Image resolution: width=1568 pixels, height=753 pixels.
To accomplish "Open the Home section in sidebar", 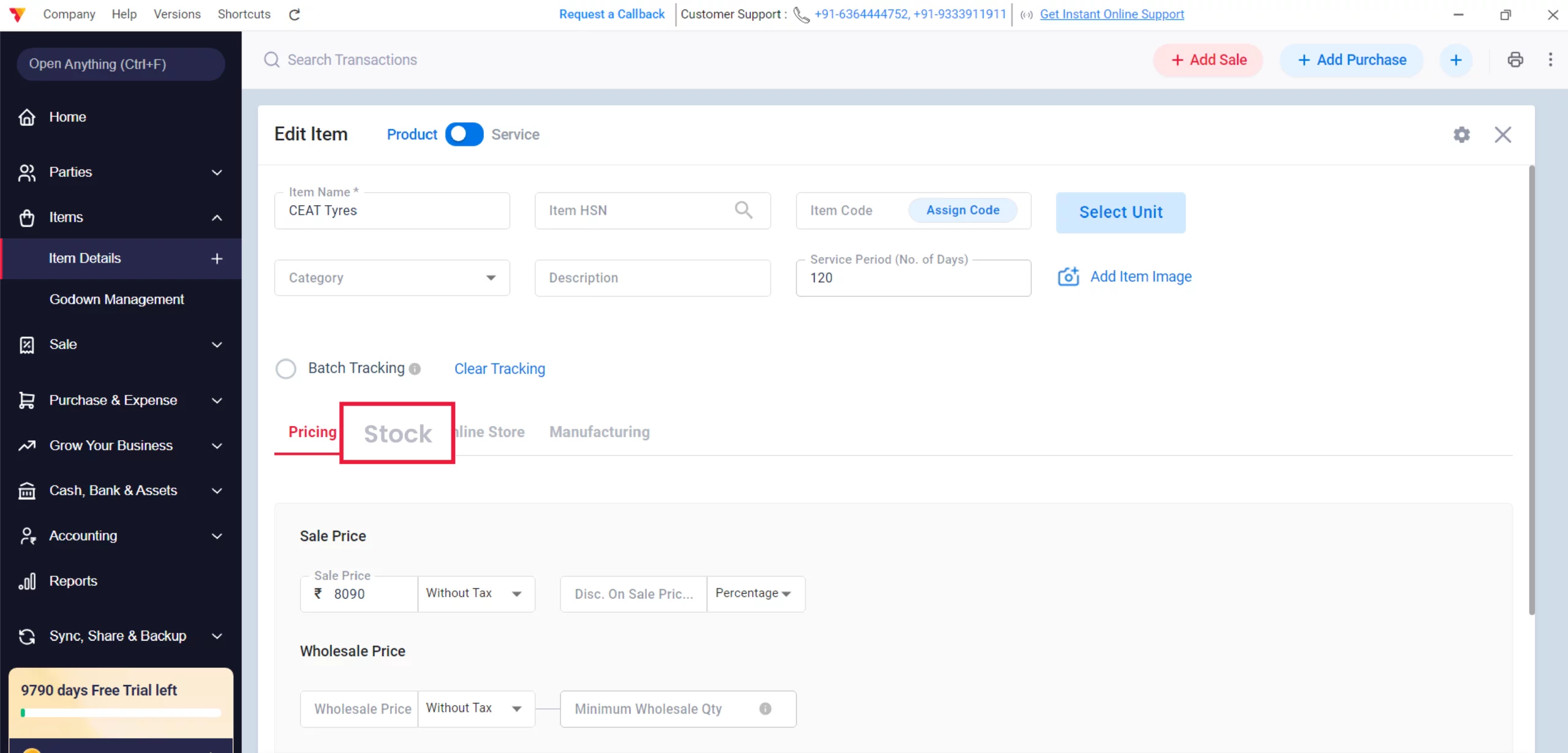I will point(68,116).
